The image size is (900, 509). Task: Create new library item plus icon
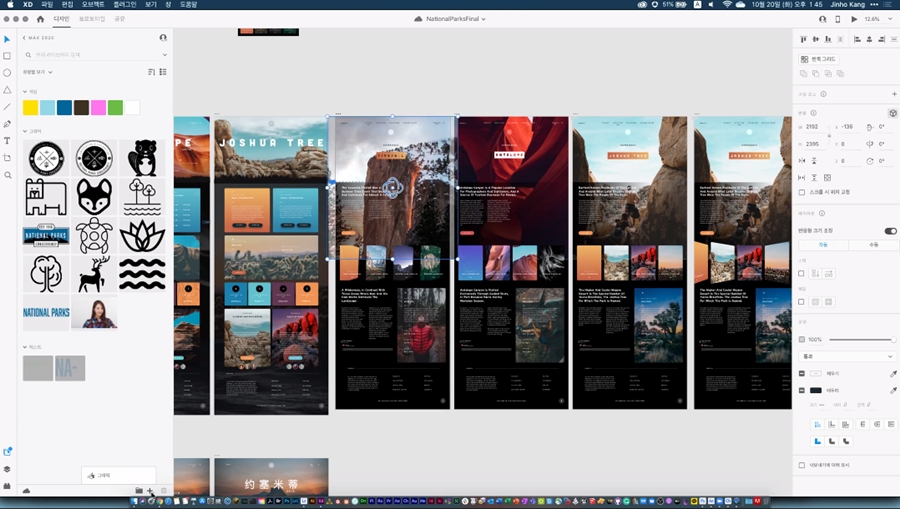(150, 491)
